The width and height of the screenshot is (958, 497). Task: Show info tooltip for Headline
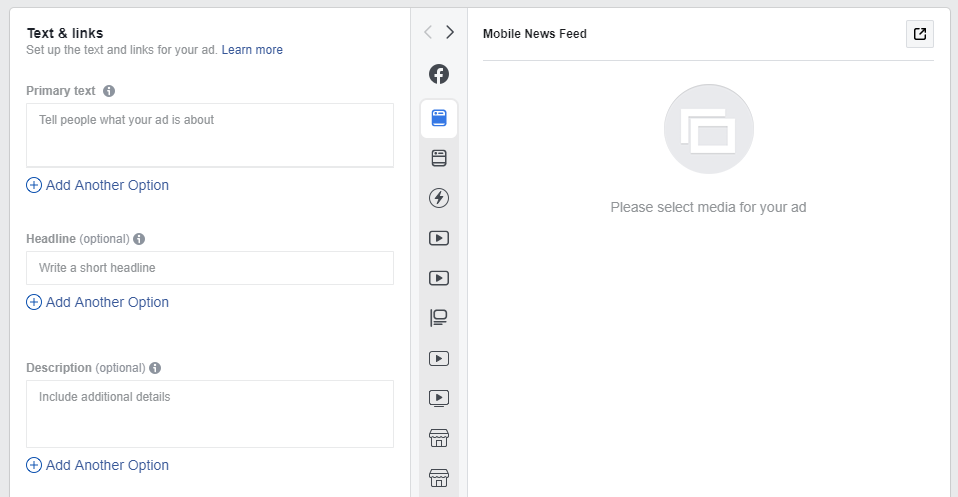(139, 239)
